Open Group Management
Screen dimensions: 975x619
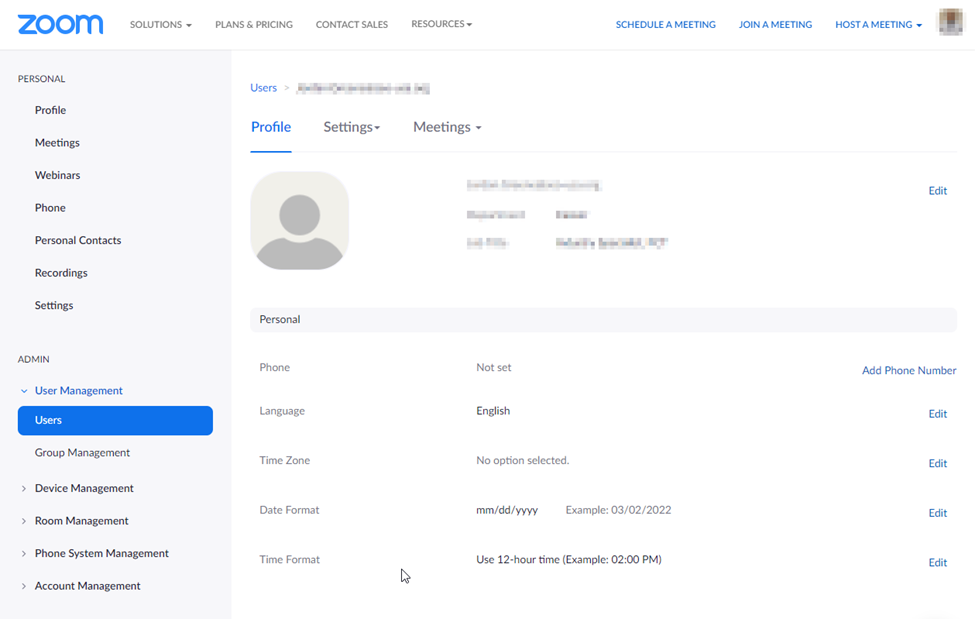click(x=82, y=453)
